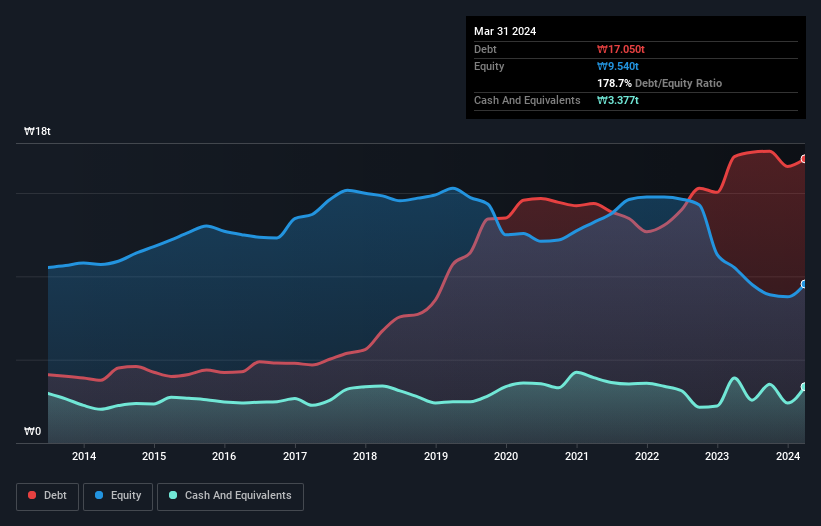
Task: Select the 2018 x-axis label
Action: (x=365, y=456)
